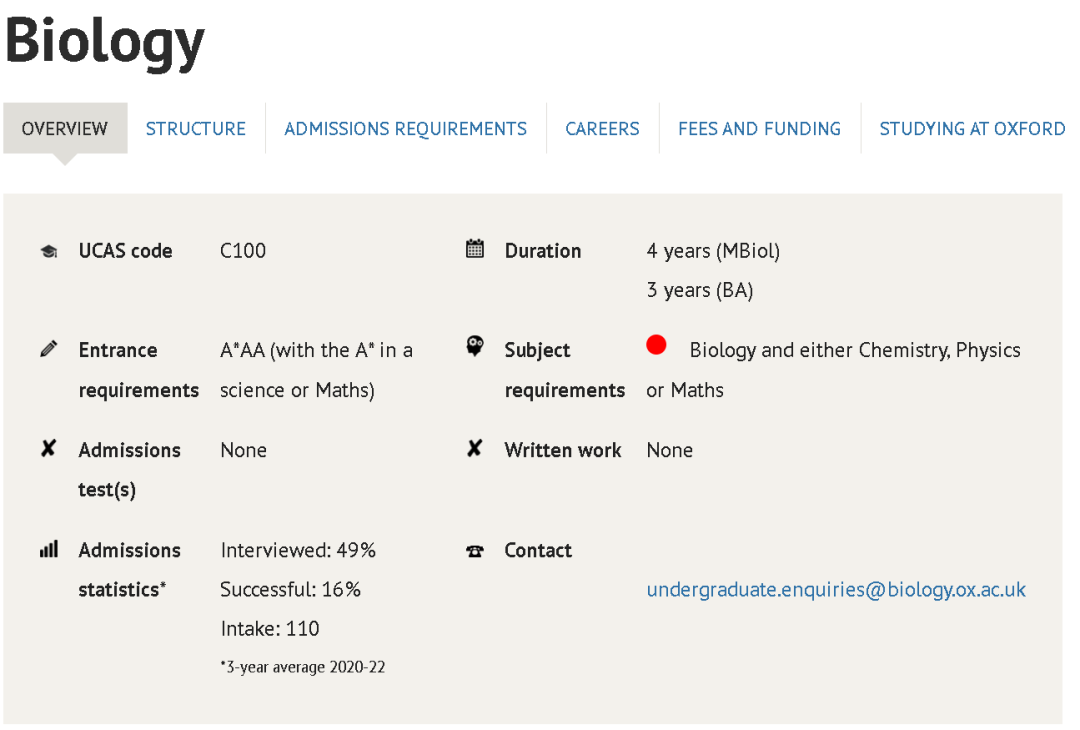Click the calendar Duration icon

pyautogui.click(x=475, y=249)
